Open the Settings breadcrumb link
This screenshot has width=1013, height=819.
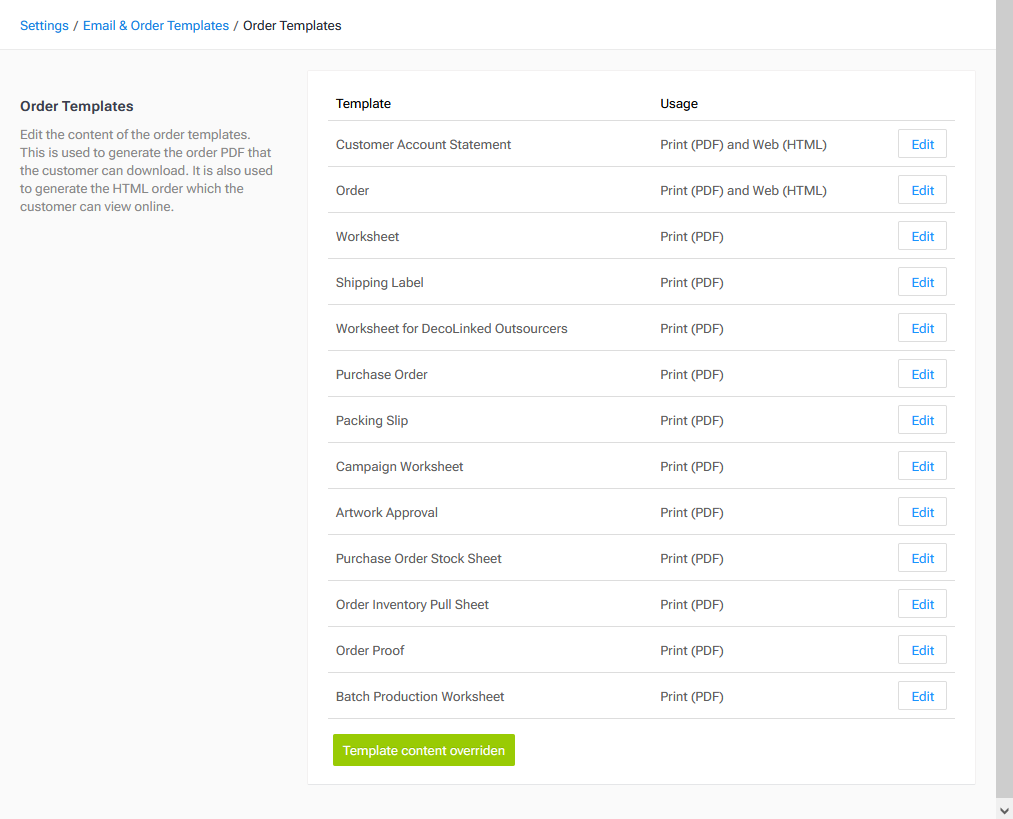click(x=44, y=25)
